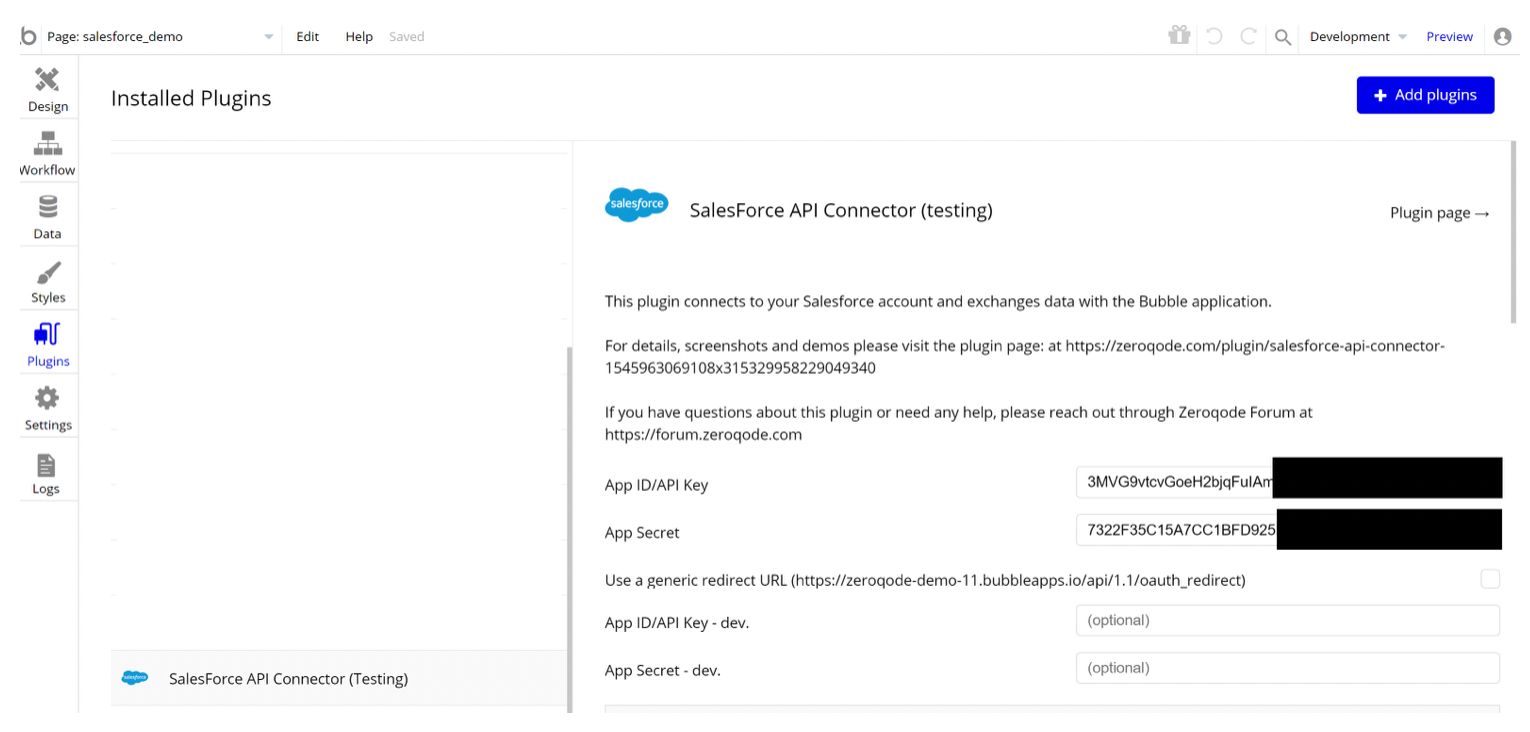Viewport: 1530px width, 732px height.
Task: Click the Add plugins button
Action: [x=1425, y=95]
